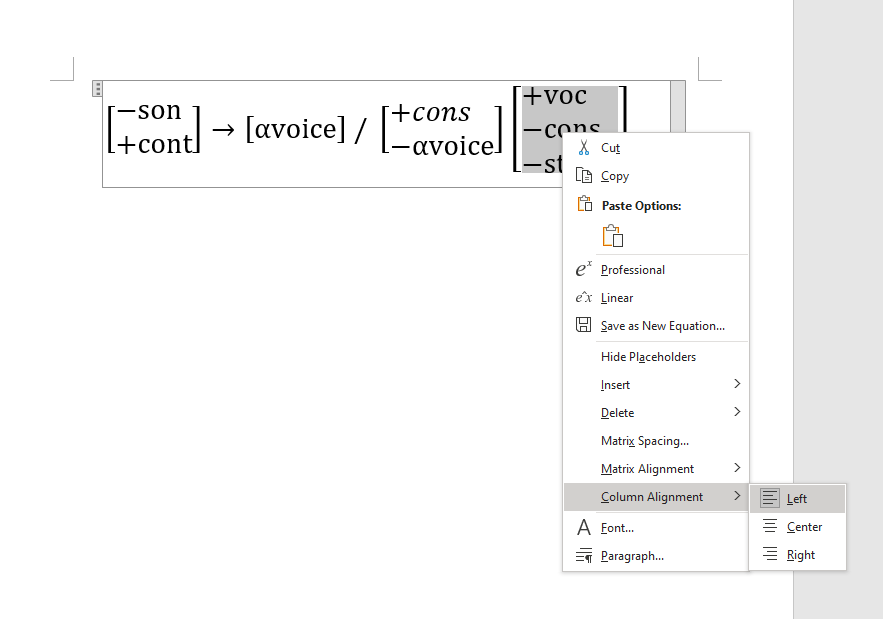Image resolution: width=883 pixels, height=619 pixels.
Task: Select Left column alignment
Action: 797,499
